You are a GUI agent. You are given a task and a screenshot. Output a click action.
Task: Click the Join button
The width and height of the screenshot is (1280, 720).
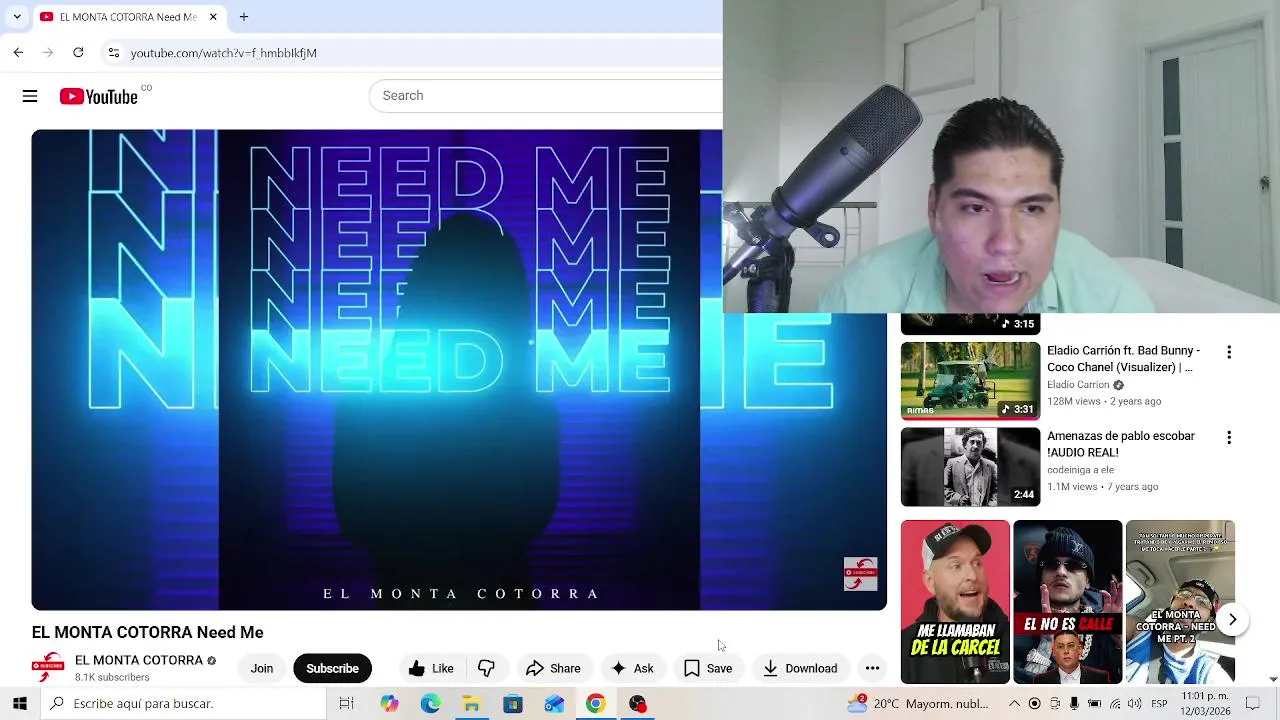point(262,669)
